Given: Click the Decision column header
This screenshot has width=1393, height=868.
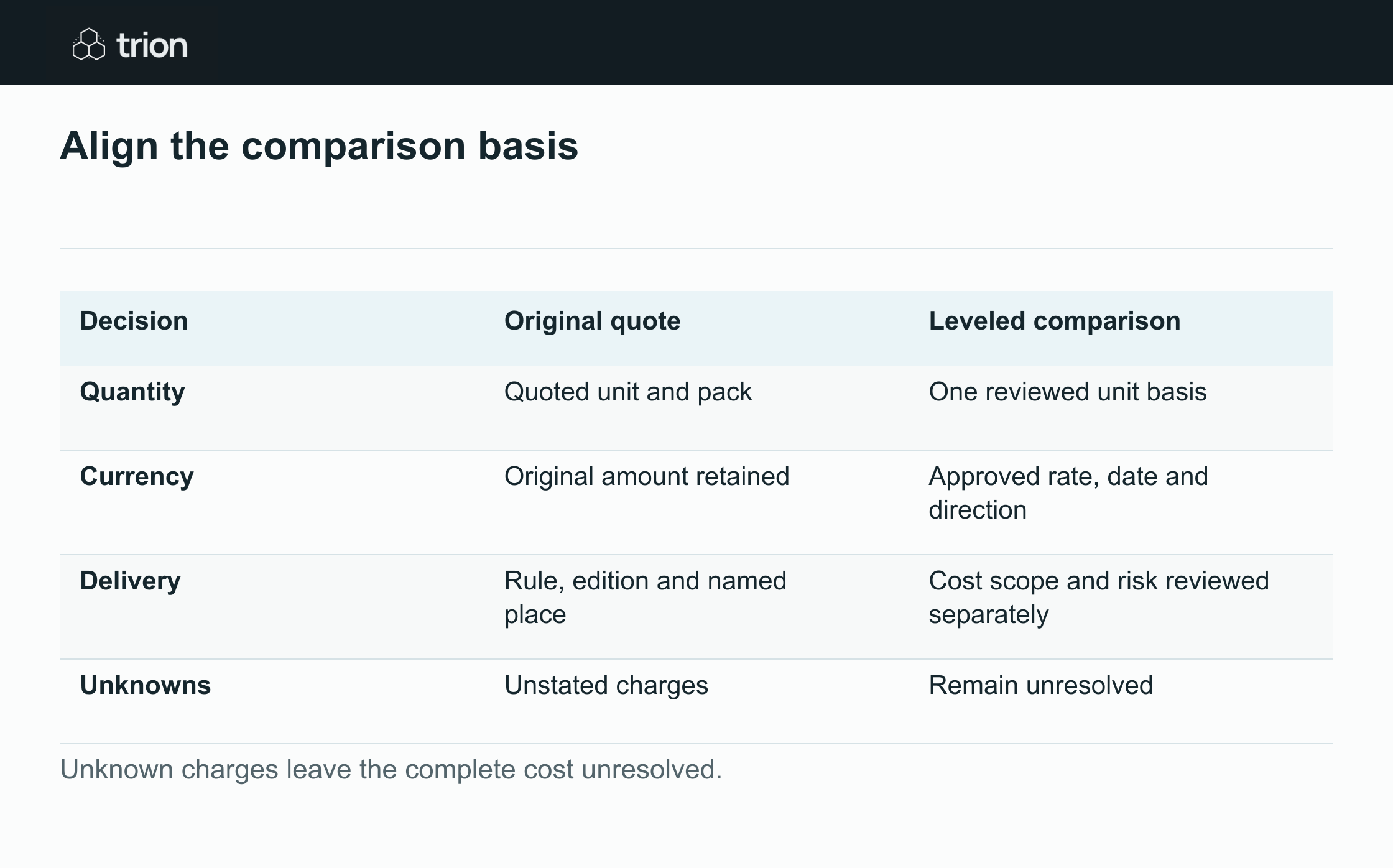Looking at the screenshot, I should [134, 321].
